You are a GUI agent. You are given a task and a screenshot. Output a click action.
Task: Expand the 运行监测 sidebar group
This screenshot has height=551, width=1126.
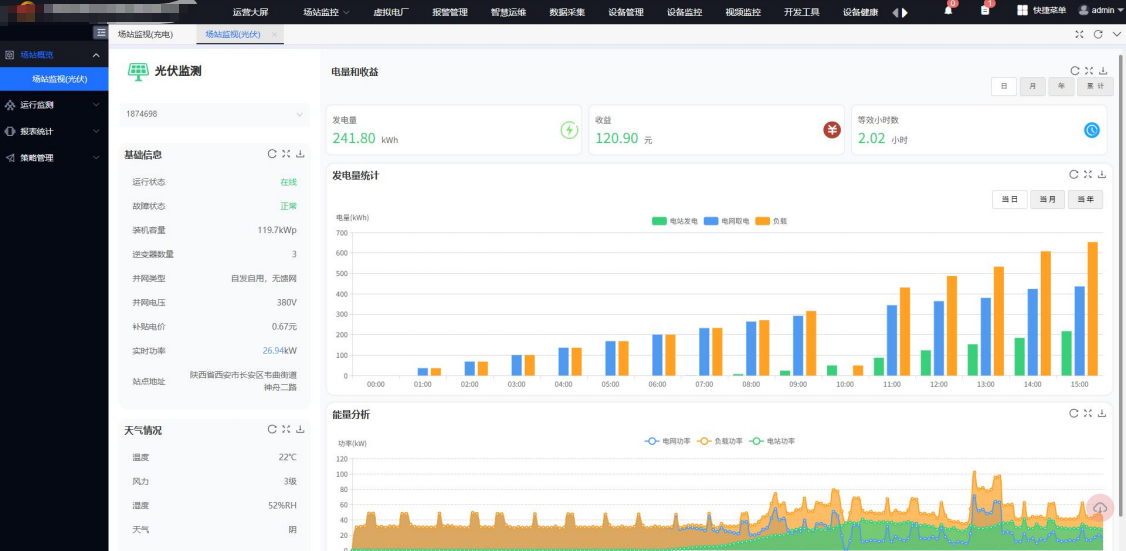click(x=54, y=105)
